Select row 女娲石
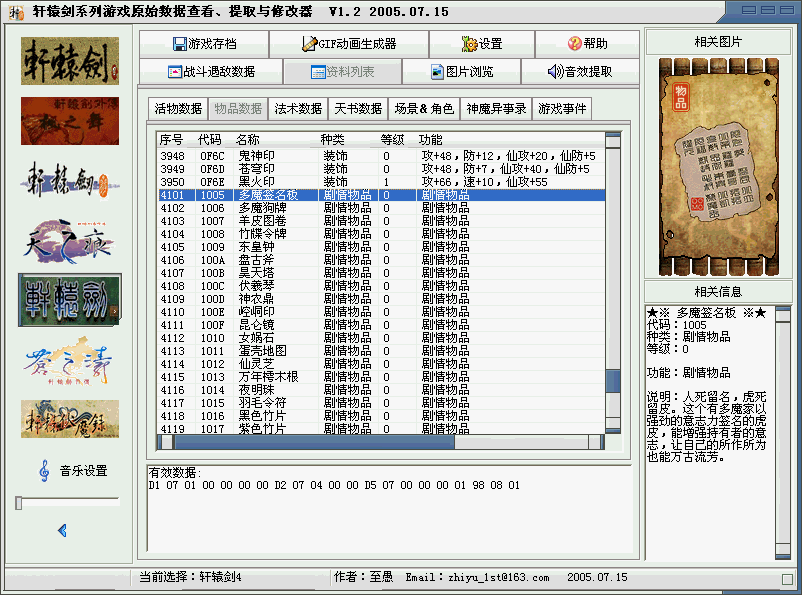 point(381,338)
